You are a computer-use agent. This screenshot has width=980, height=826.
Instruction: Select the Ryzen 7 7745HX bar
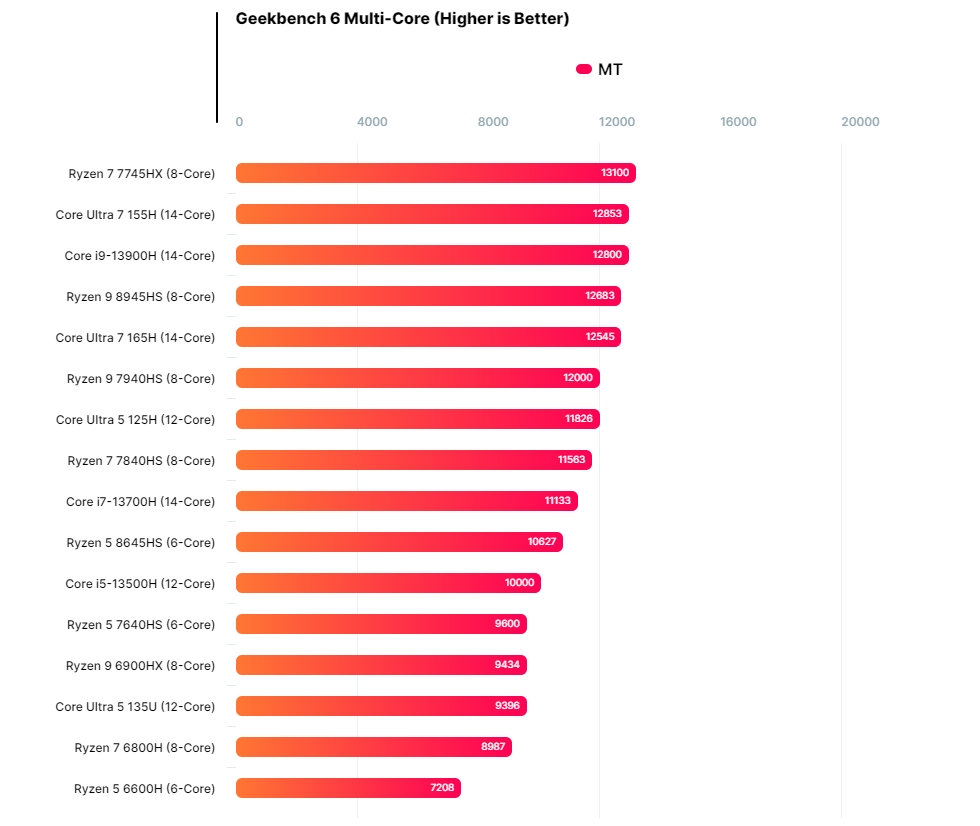pyautogui.click(x=435, y=173)
